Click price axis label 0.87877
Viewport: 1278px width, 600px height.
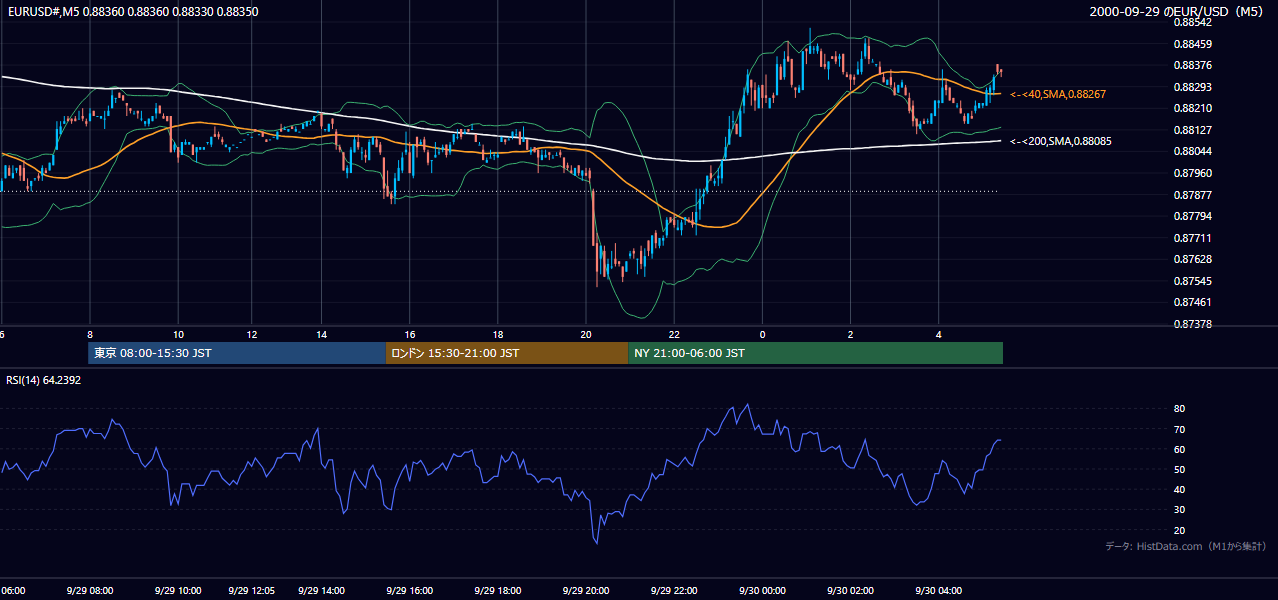pyautogui.click(x=1193, y=195)
